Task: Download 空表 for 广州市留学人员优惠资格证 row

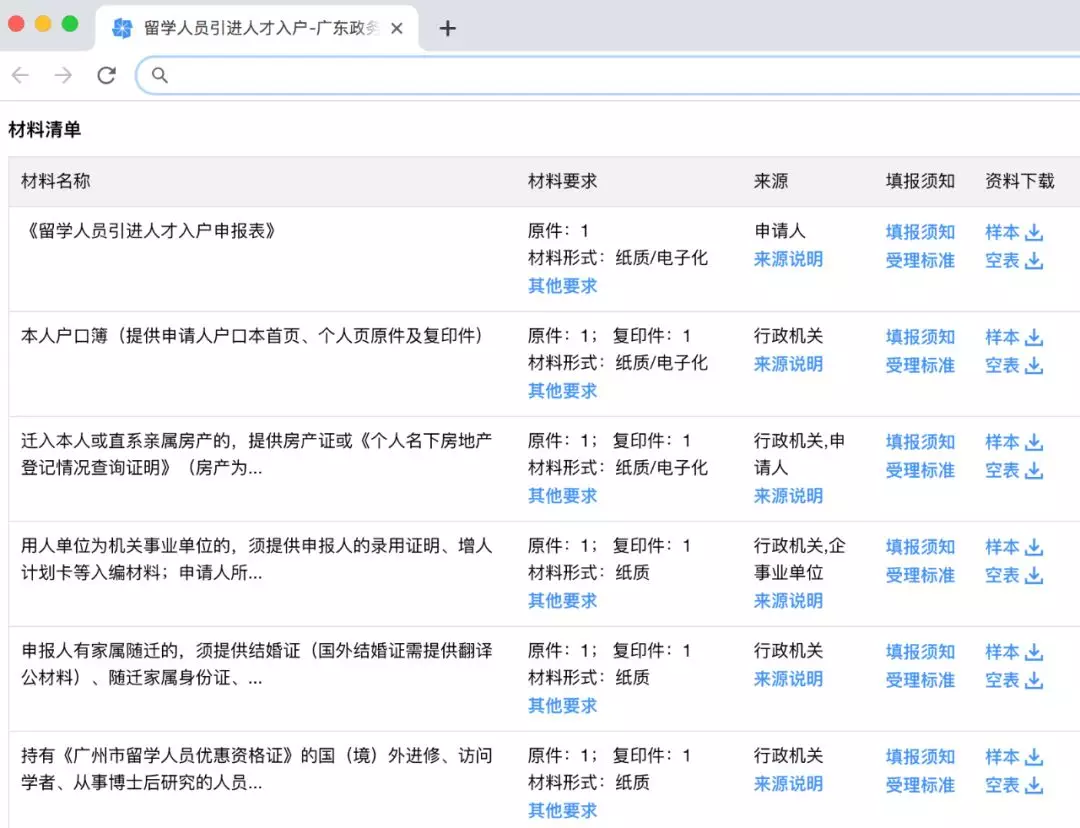Action: [1014, 785]
